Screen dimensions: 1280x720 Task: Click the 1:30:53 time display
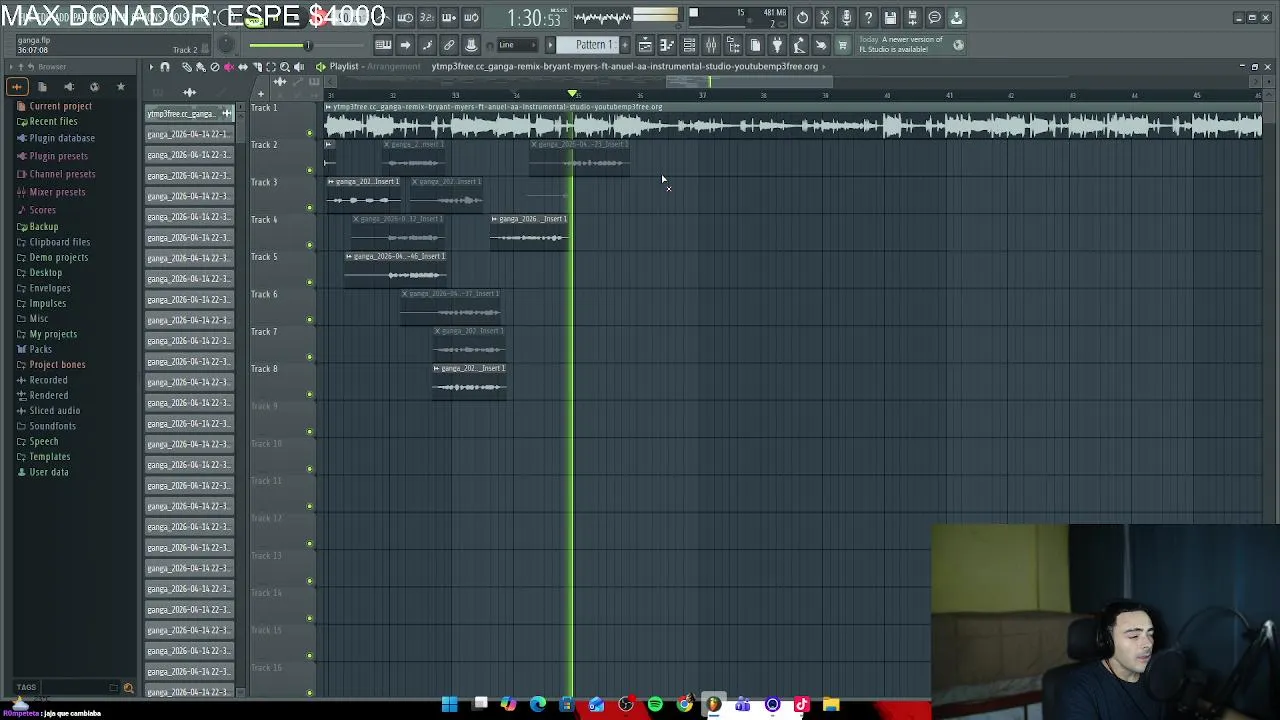tap(535, 18)
